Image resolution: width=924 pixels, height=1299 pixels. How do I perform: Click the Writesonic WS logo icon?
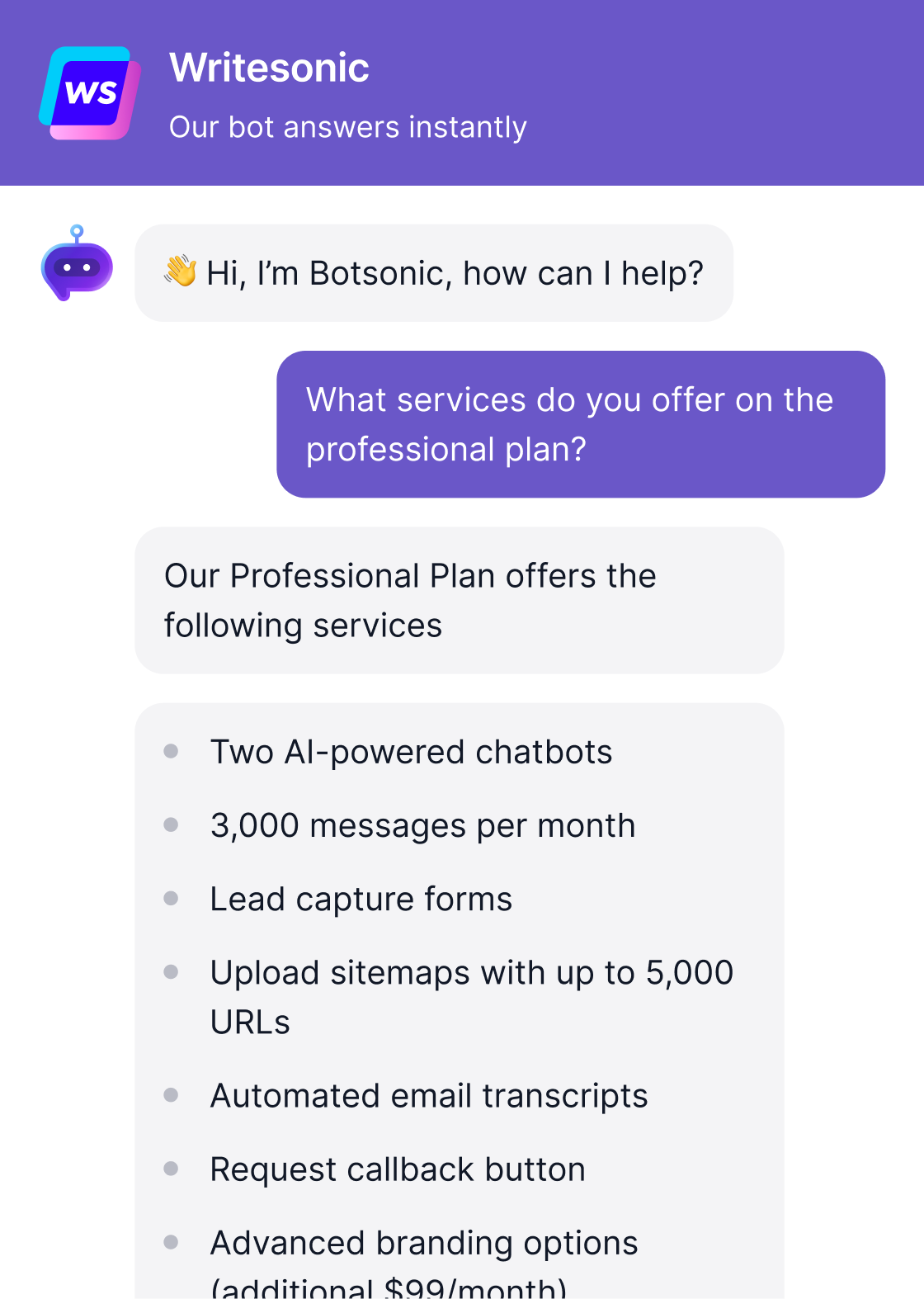click(90, 93)
